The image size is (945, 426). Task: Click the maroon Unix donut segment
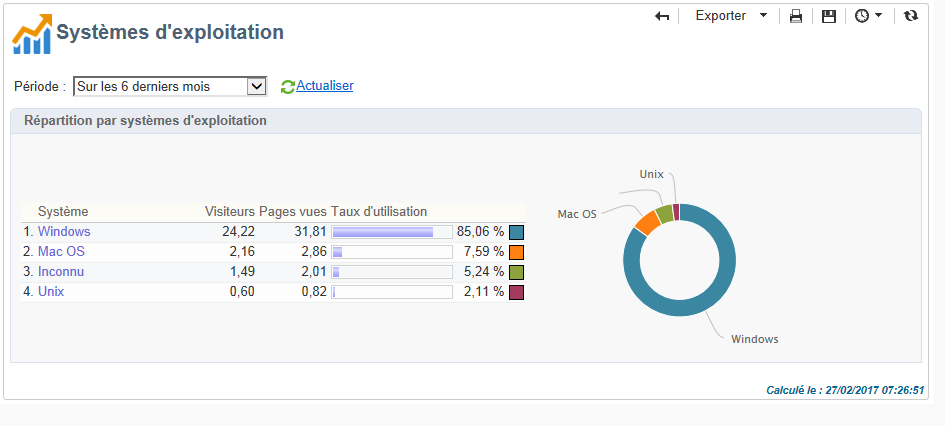676,211
